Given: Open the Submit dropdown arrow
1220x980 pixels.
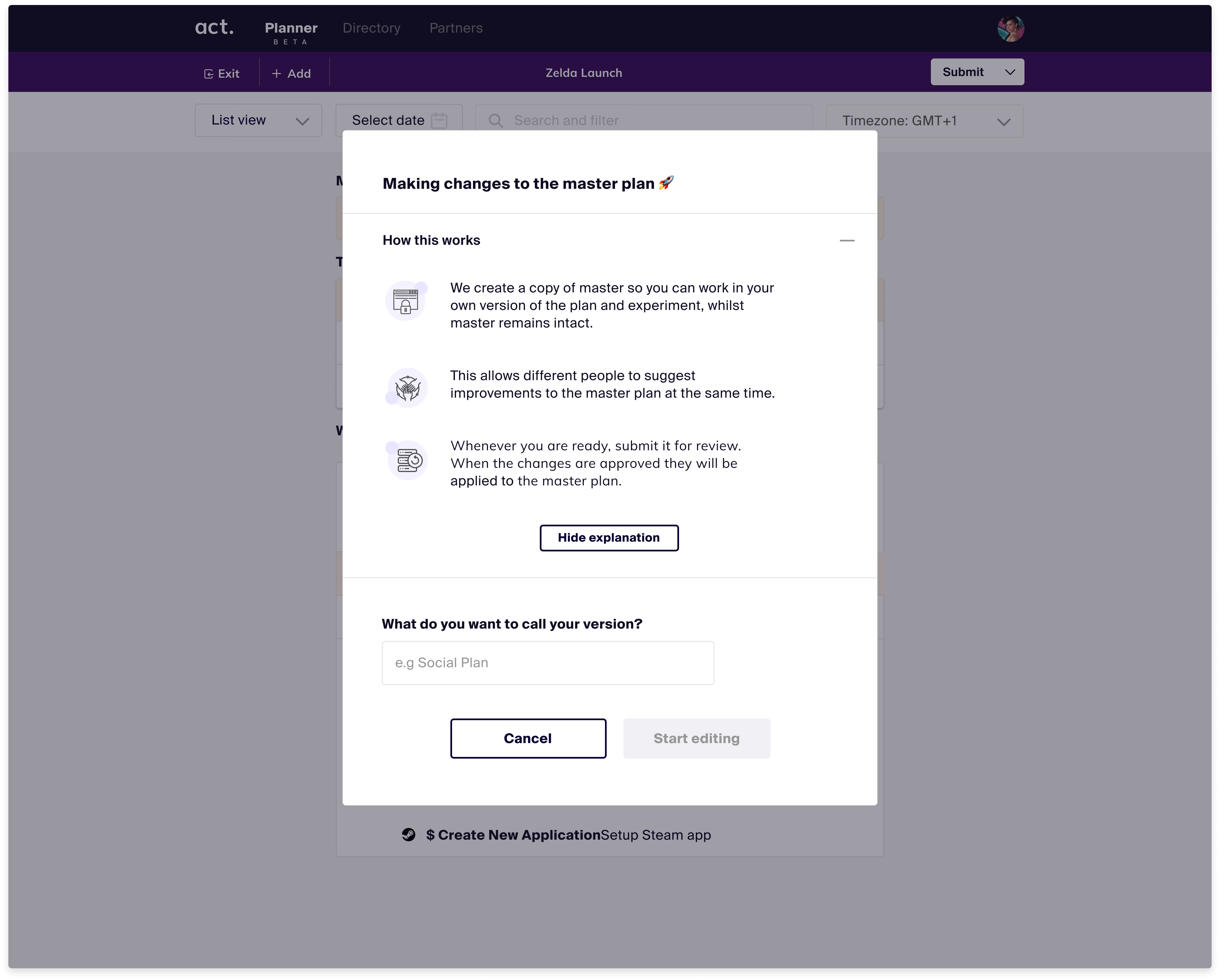Looking at the screenshot, I should pos(1010,72).
